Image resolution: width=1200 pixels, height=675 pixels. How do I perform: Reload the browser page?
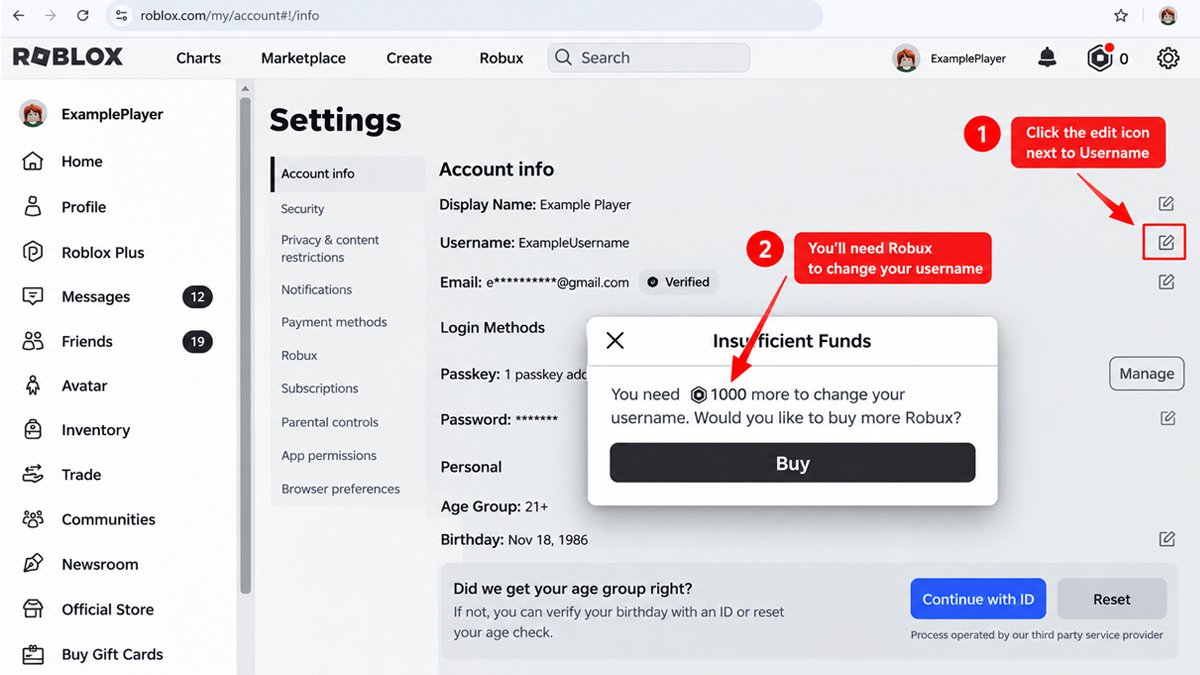83,16
